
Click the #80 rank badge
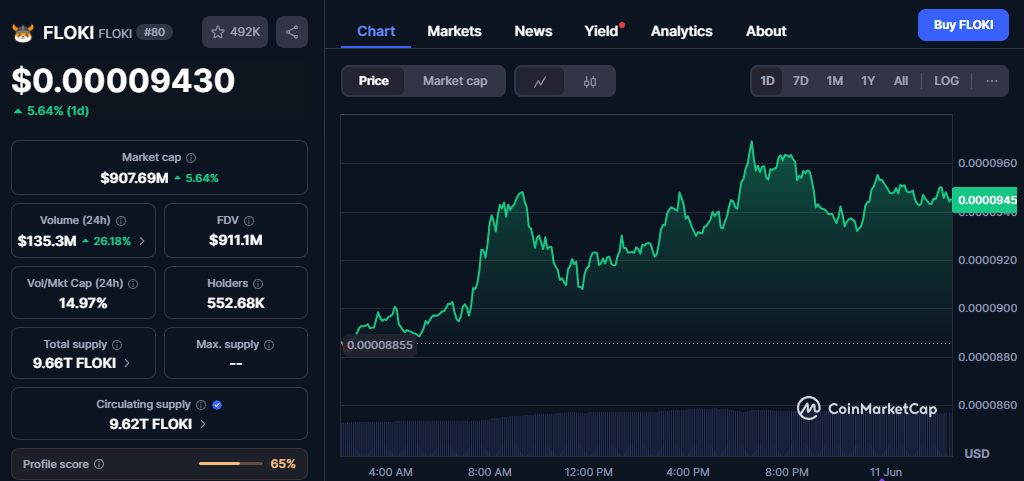(x=154, y=32)
